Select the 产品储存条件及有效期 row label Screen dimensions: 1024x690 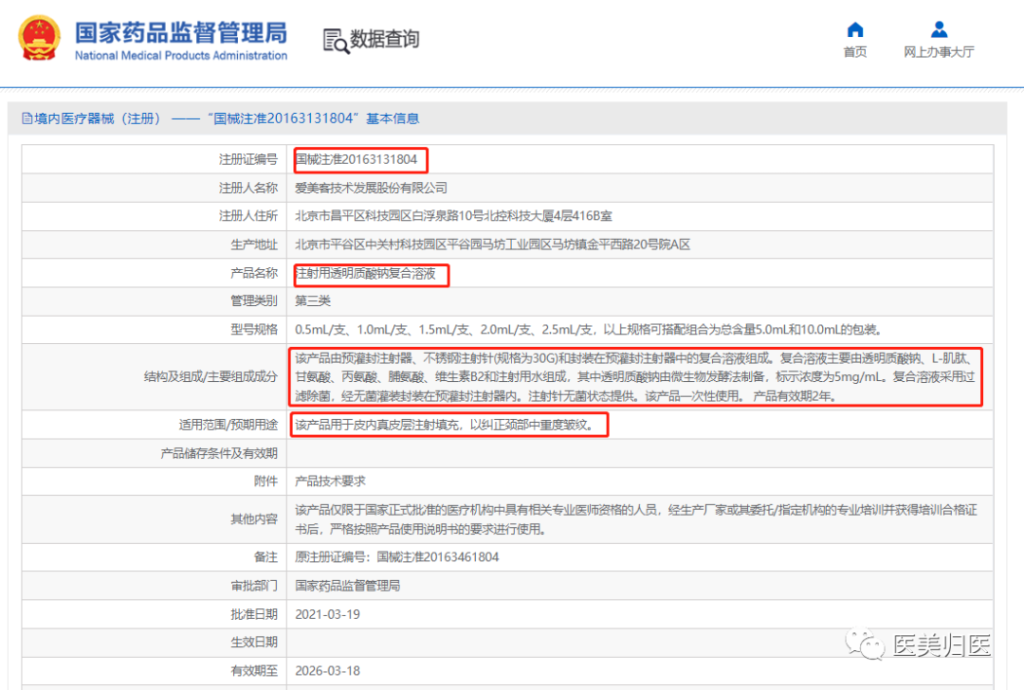[219, 453]
